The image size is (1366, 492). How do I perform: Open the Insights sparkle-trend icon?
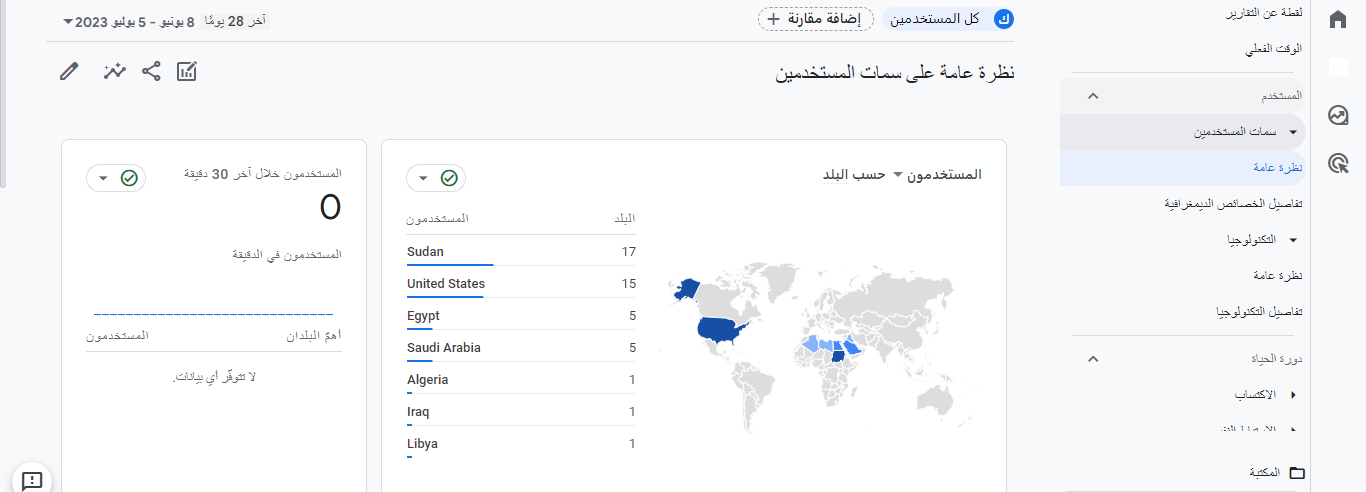point(115,71)
